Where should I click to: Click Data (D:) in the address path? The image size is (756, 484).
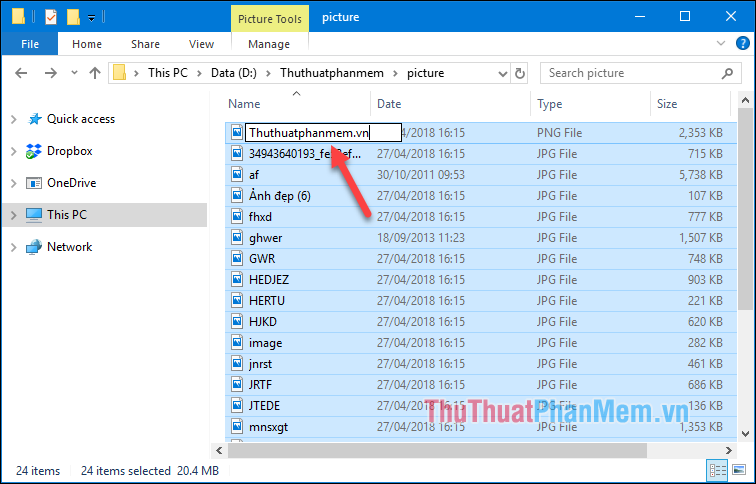tap(234, 73)
